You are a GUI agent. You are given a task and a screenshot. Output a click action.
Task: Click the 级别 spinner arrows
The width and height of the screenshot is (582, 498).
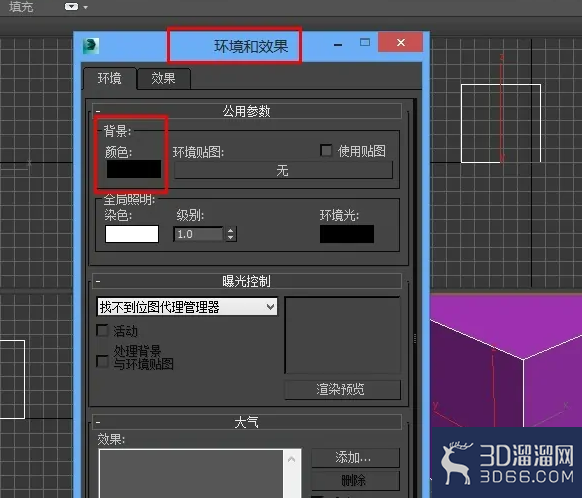(231, 234)
